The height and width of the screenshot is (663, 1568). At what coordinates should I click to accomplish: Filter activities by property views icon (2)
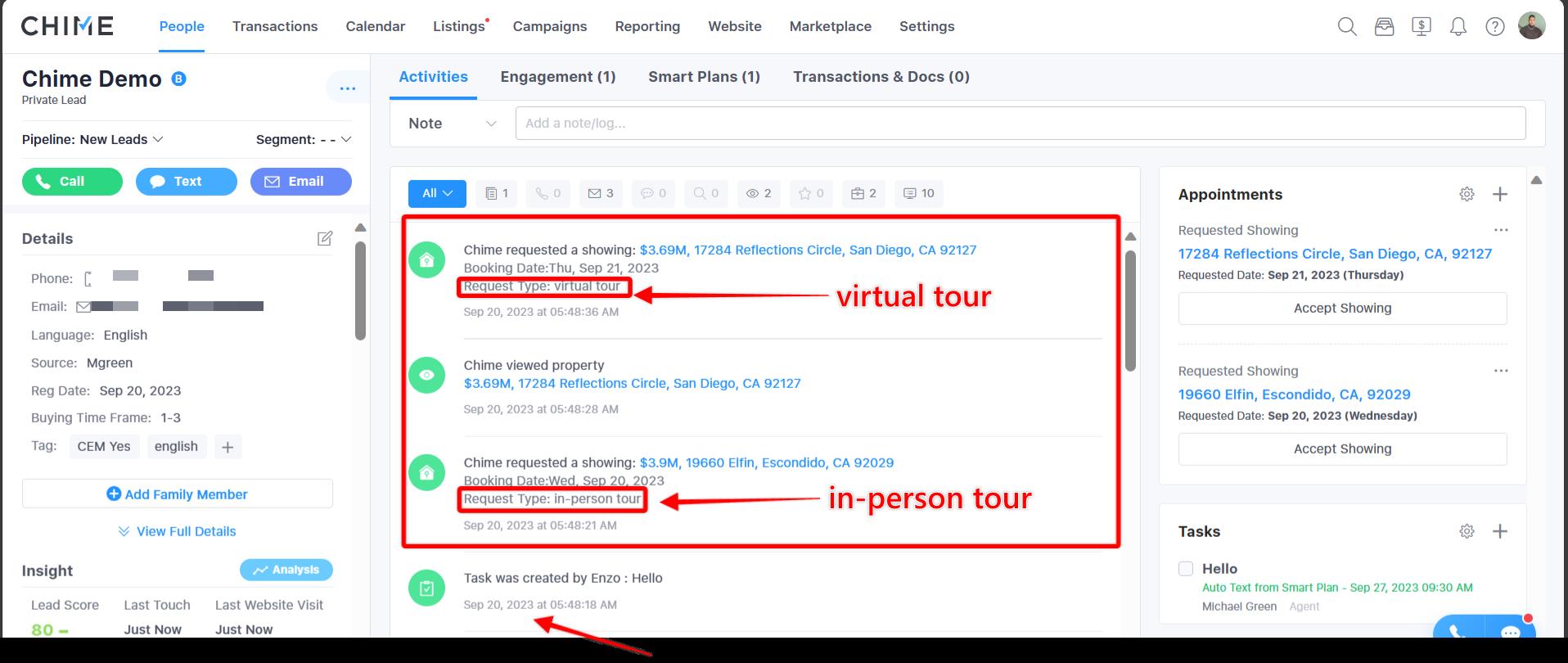coord(759,193)
